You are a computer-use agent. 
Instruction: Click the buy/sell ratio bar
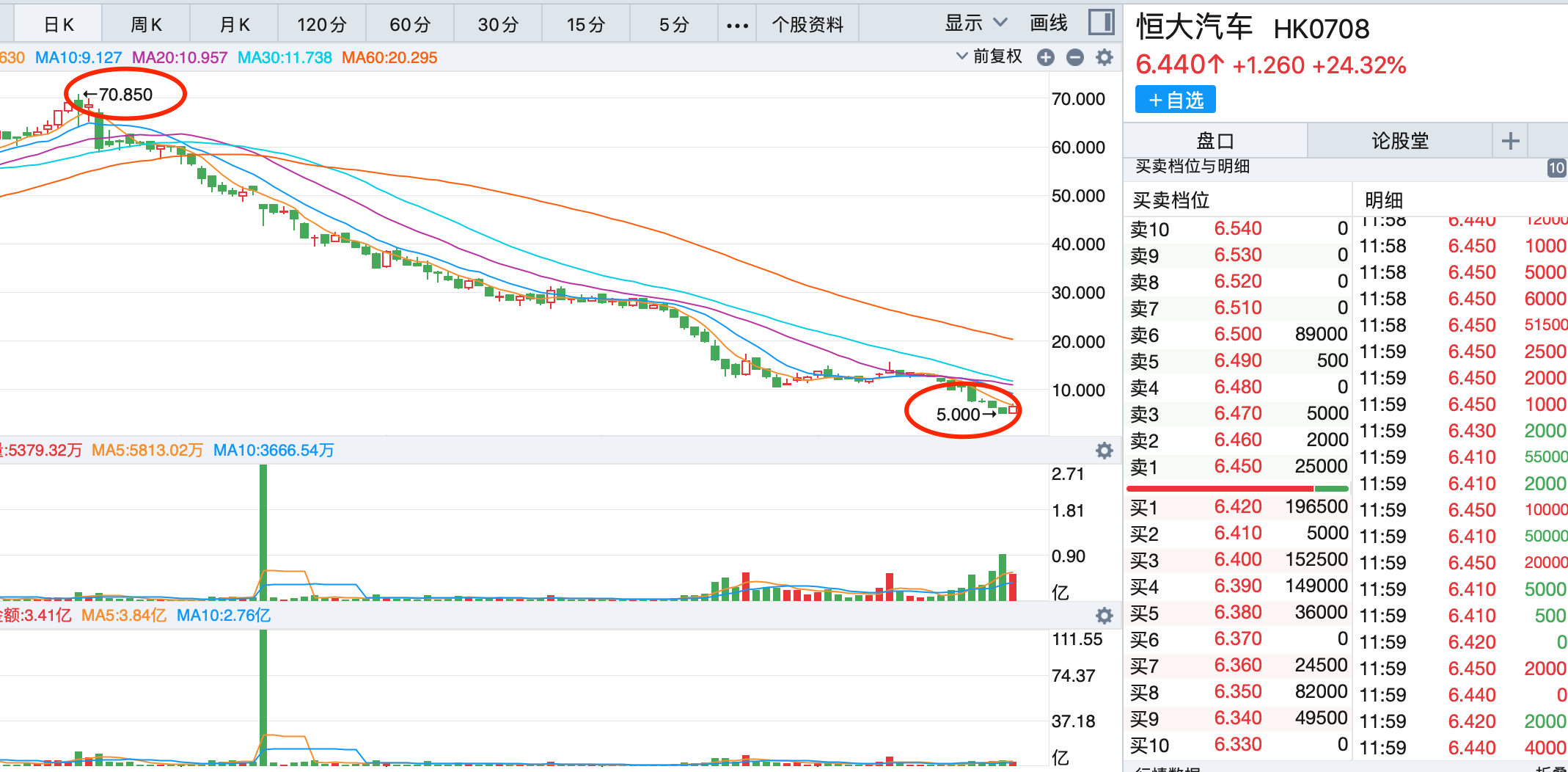tap(1237, 489)
